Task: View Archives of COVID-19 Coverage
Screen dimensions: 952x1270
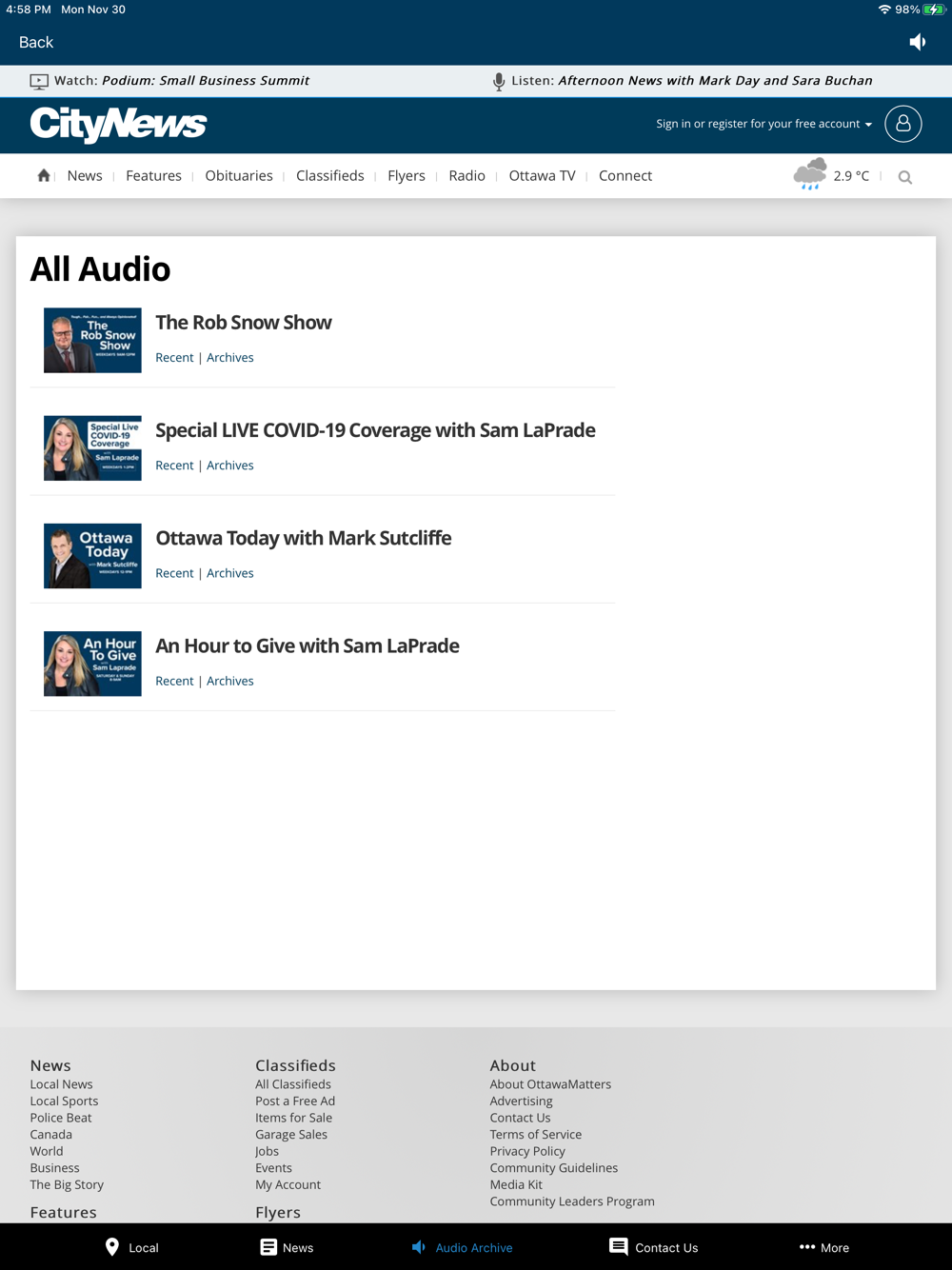Action: click(230, 466)
